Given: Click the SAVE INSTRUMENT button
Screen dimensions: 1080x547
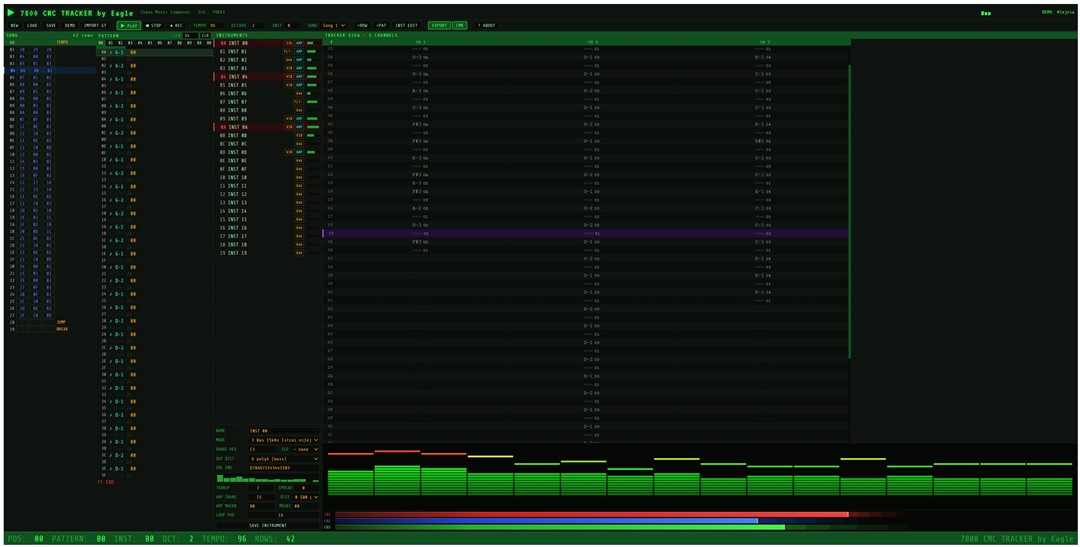Looking at the screenshot, I should (267, 525).
